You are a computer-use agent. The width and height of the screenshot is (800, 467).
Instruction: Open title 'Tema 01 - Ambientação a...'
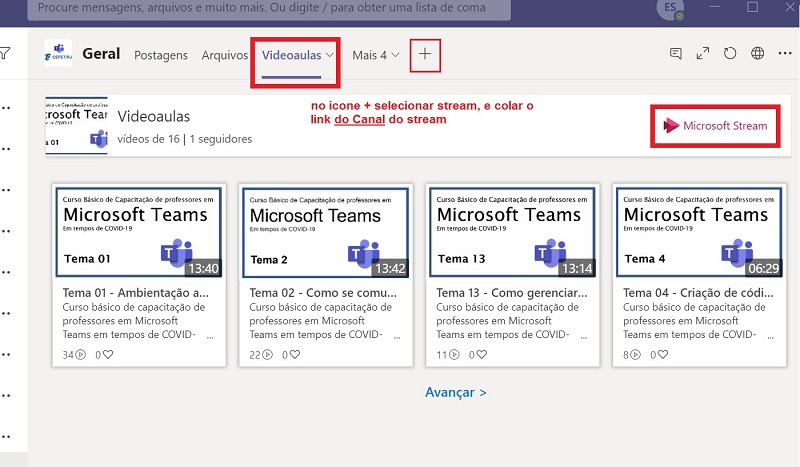(136, 293)
